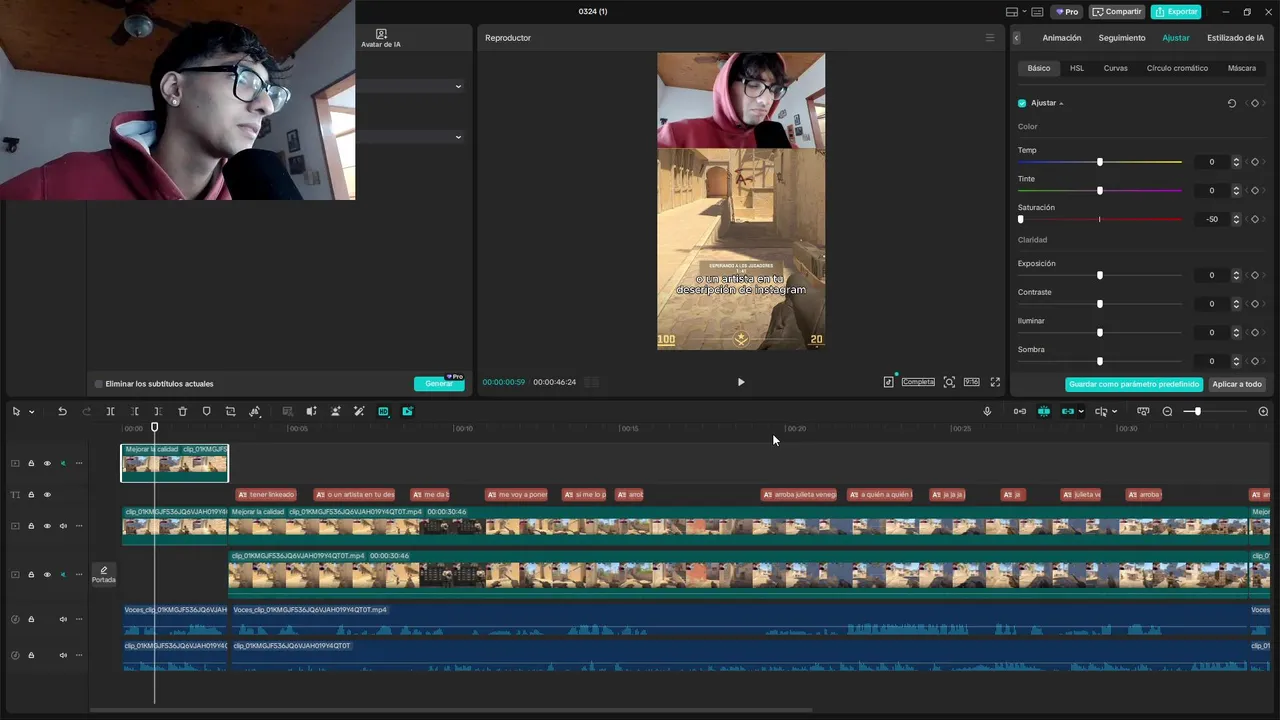
Task: Open the mirror and rotate tool
Action: (255, 411)
